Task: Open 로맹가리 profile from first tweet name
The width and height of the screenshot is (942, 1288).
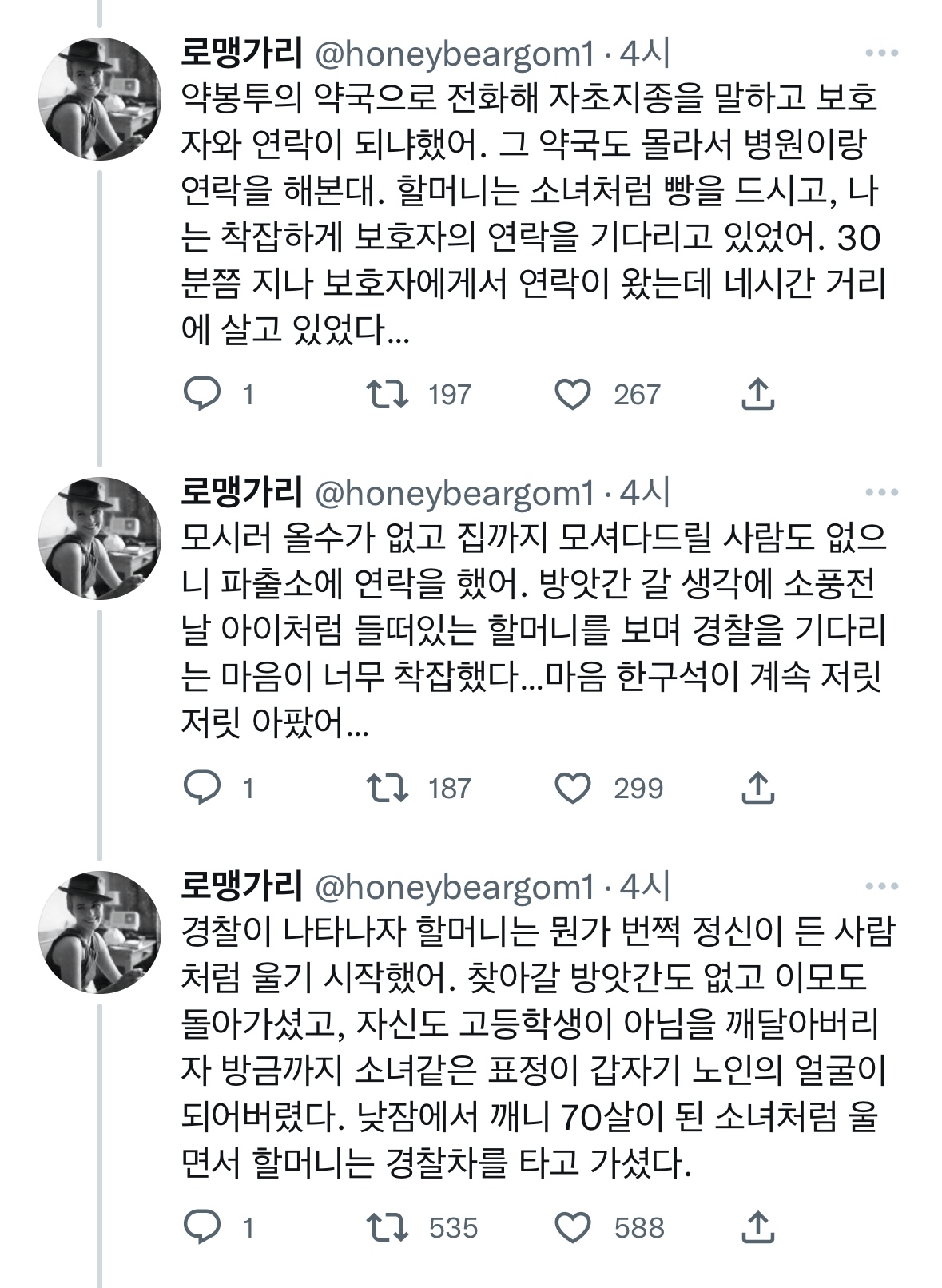Action: click(241, 54)
